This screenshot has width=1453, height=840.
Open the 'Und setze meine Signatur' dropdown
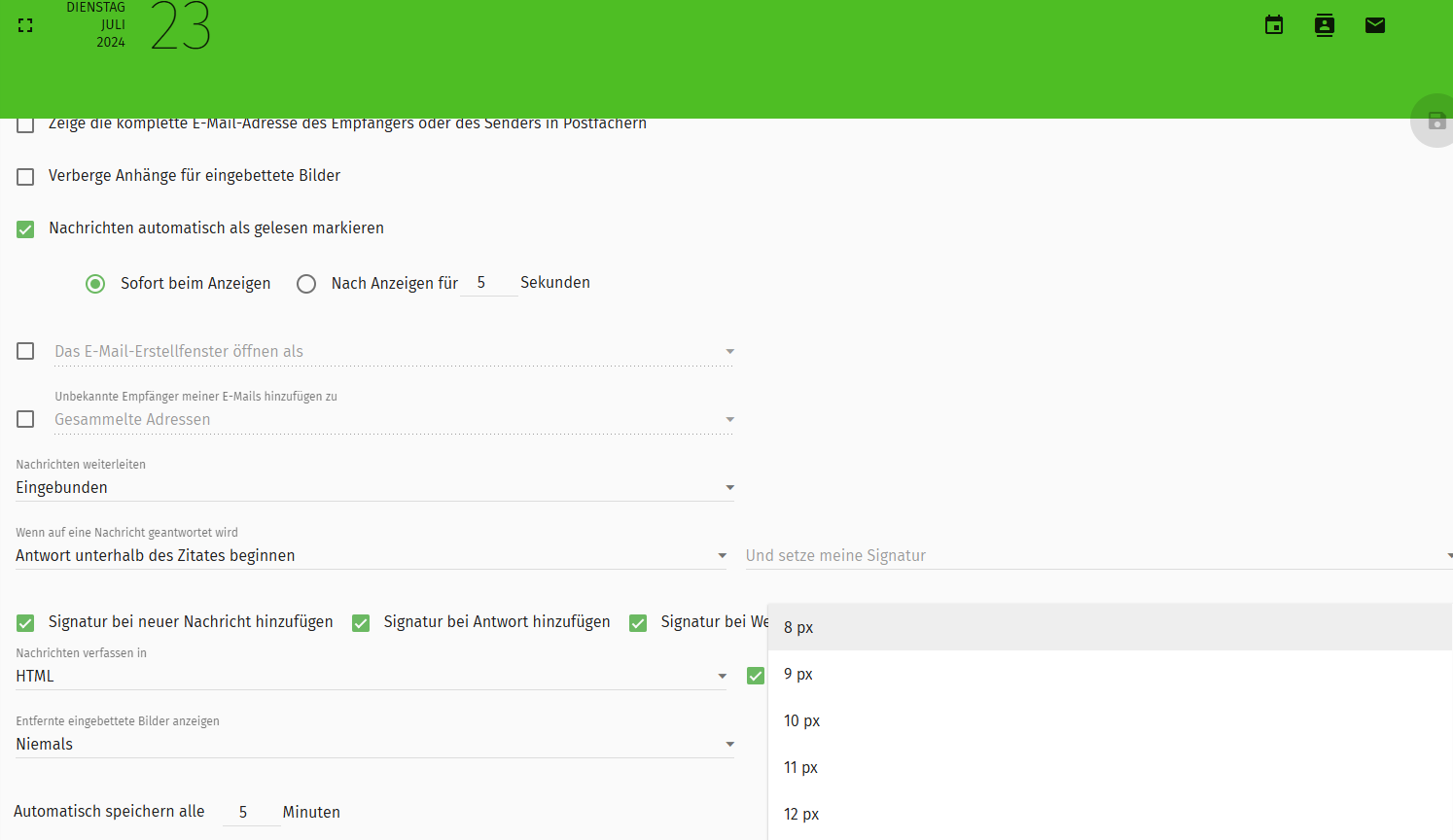pyautogui.click(x=1099, y=556)
